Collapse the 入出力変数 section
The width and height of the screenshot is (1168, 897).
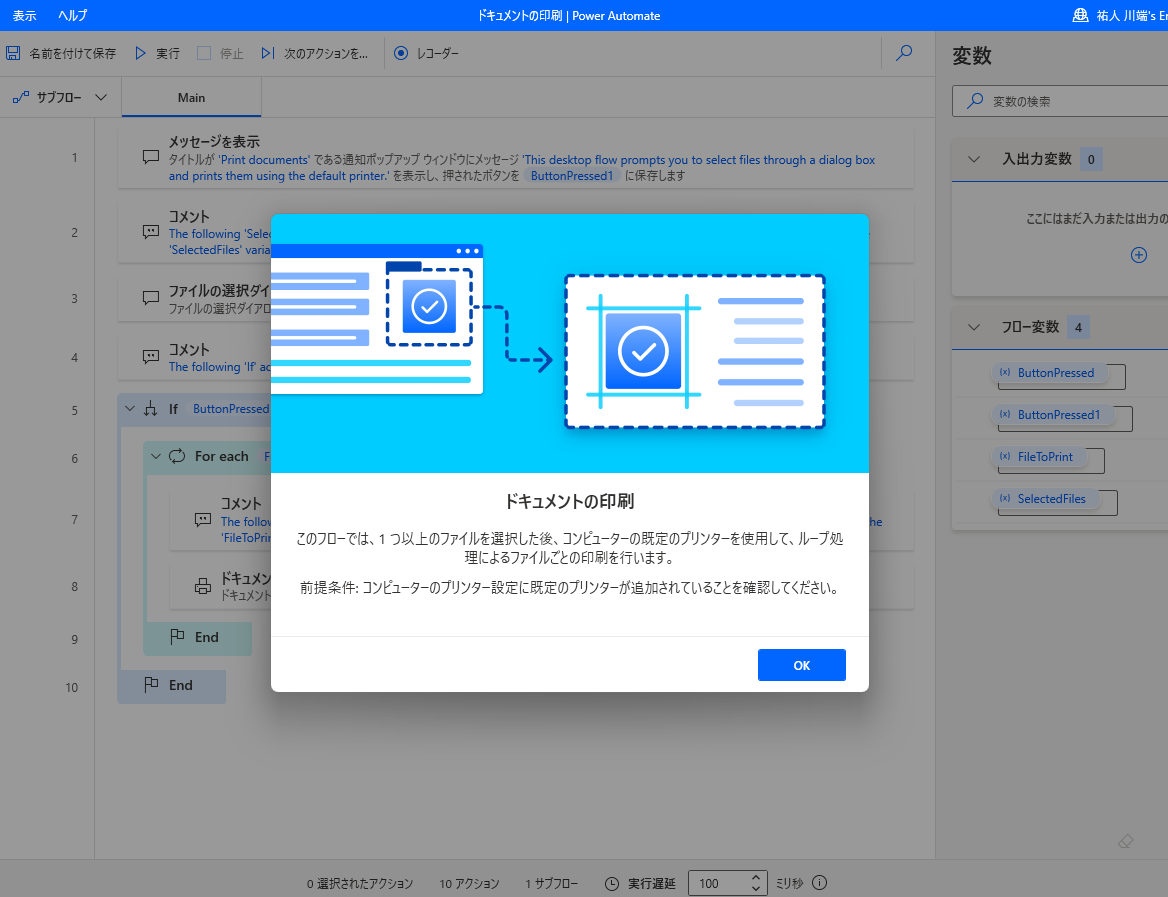973,159
